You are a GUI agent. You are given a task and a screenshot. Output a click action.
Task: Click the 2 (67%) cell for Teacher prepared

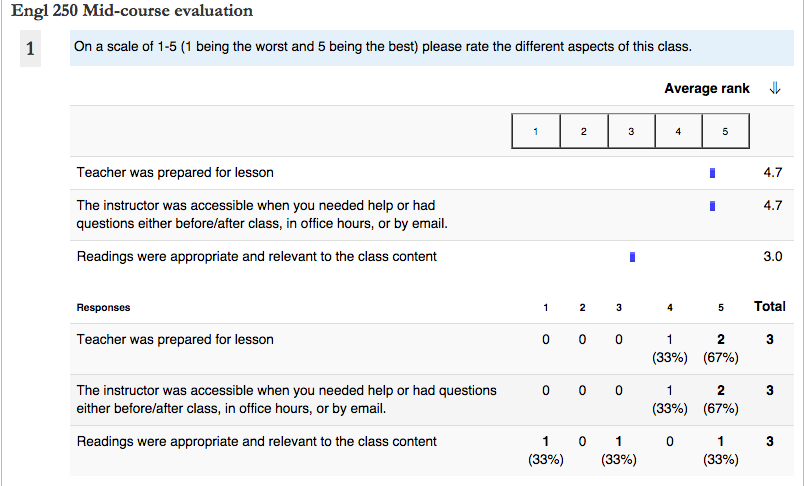click(721, 348)
